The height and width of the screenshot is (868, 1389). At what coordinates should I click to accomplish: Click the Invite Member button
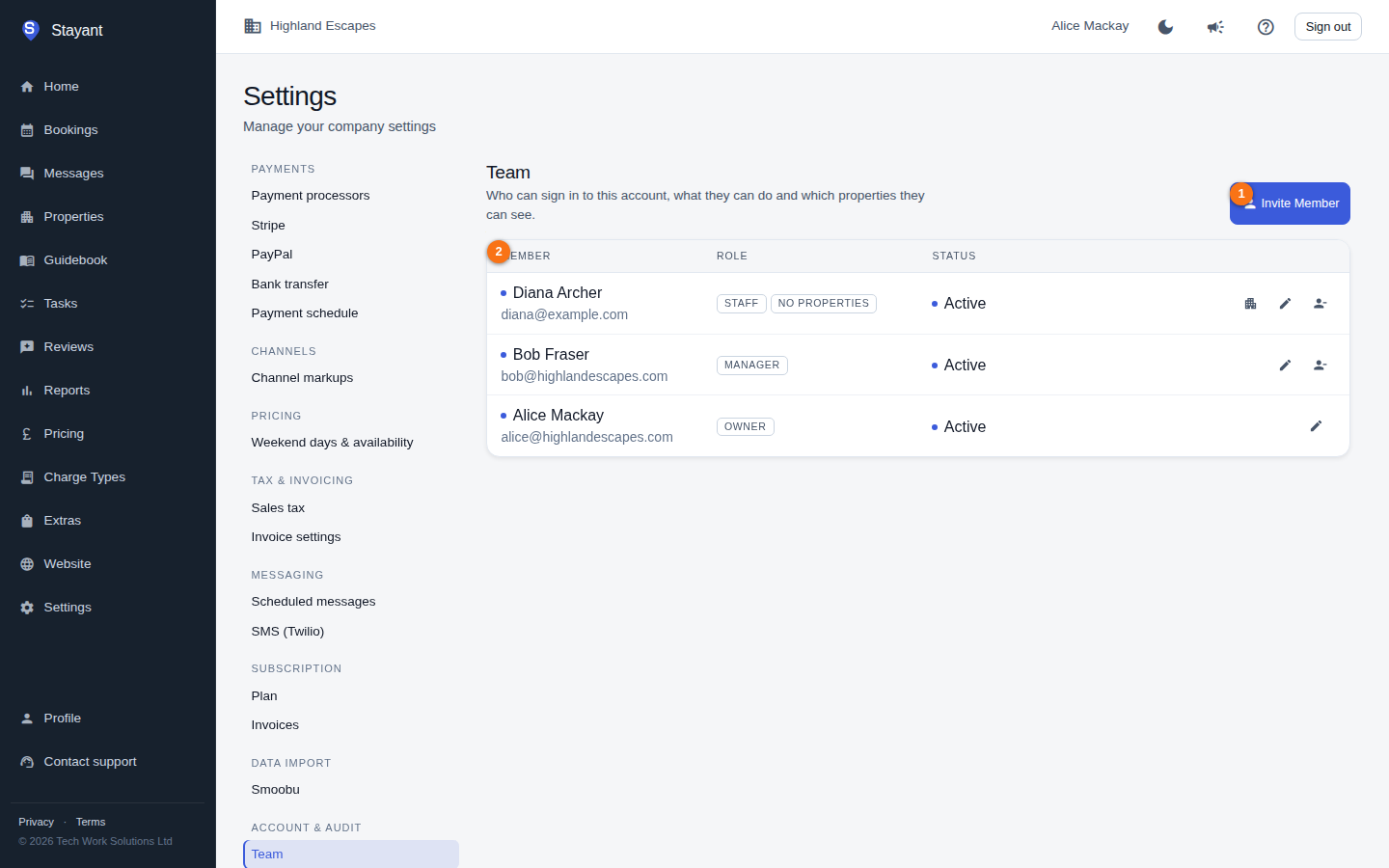tap(1290, 203)
